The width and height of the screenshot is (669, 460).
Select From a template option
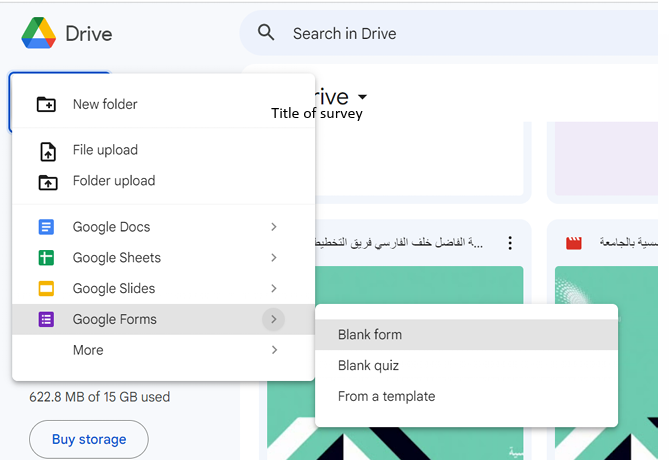(386, 396)
